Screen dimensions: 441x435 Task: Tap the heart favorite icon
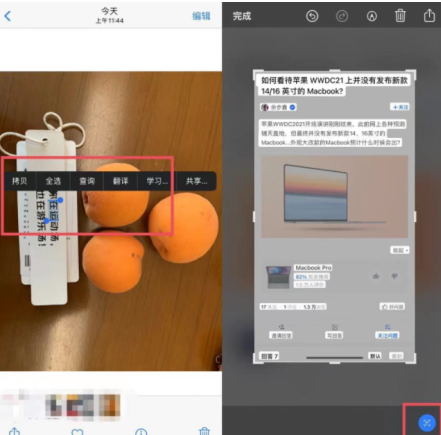pyautogui.click(x=77, y=432)
